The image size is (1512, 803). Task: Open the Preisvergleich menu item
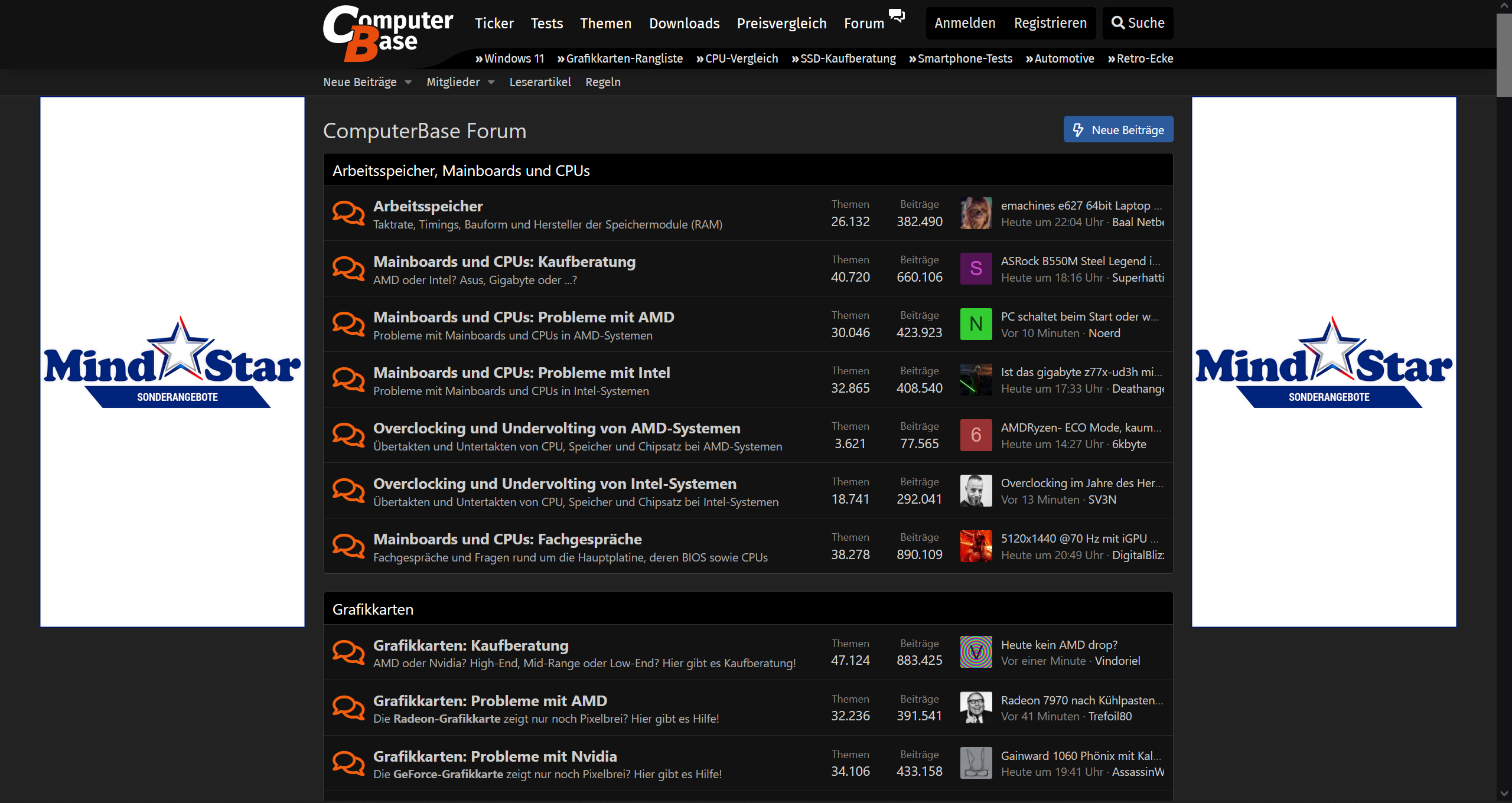pos(781,24)
